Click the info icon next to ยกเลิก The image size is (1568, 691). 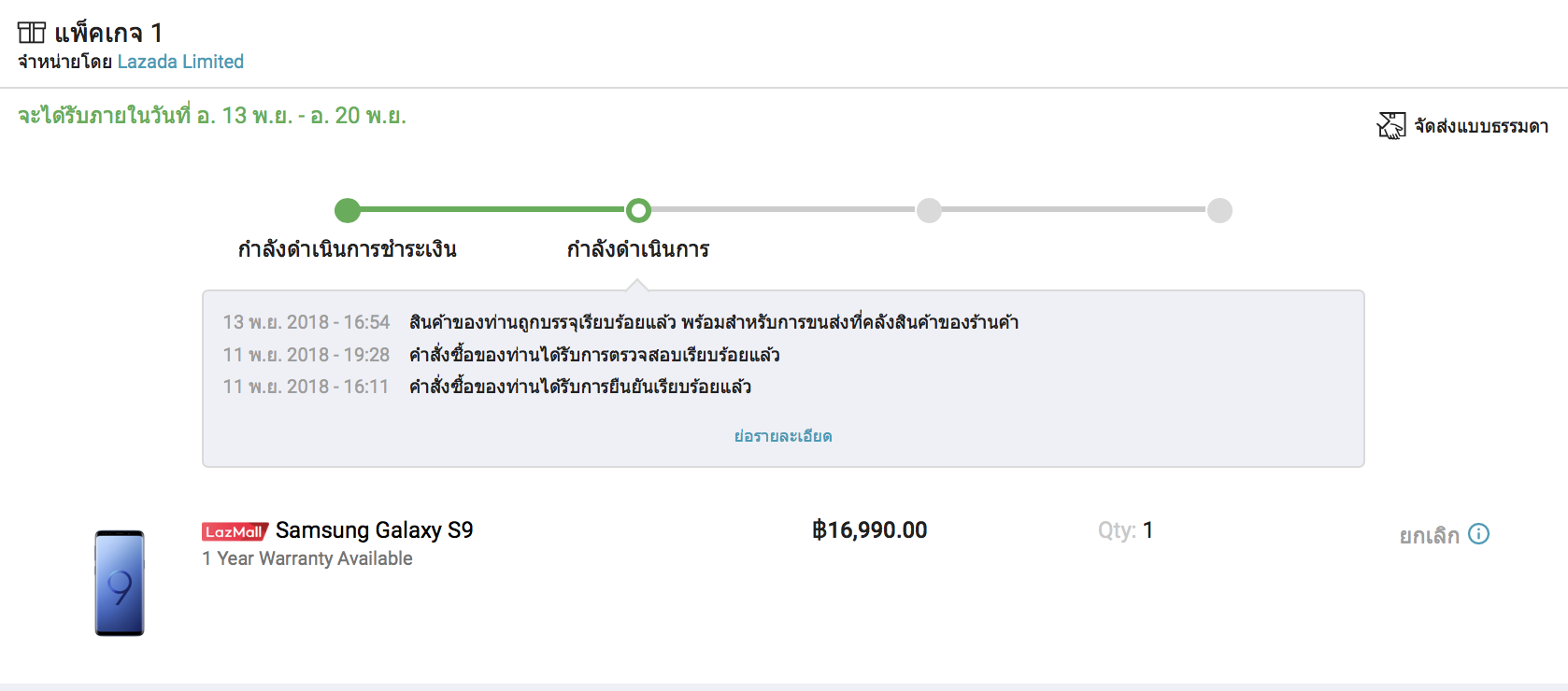(1478, 534)
